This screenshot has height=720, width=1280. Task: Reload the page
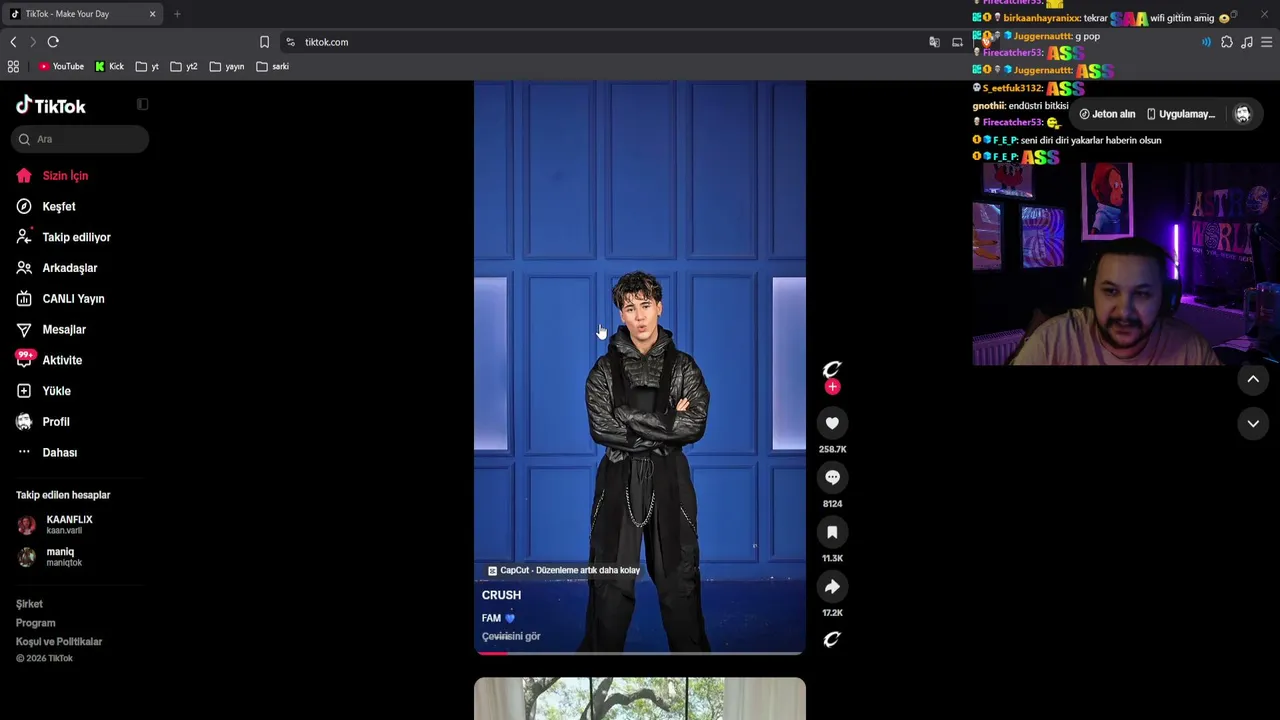[x=53, y=42]
